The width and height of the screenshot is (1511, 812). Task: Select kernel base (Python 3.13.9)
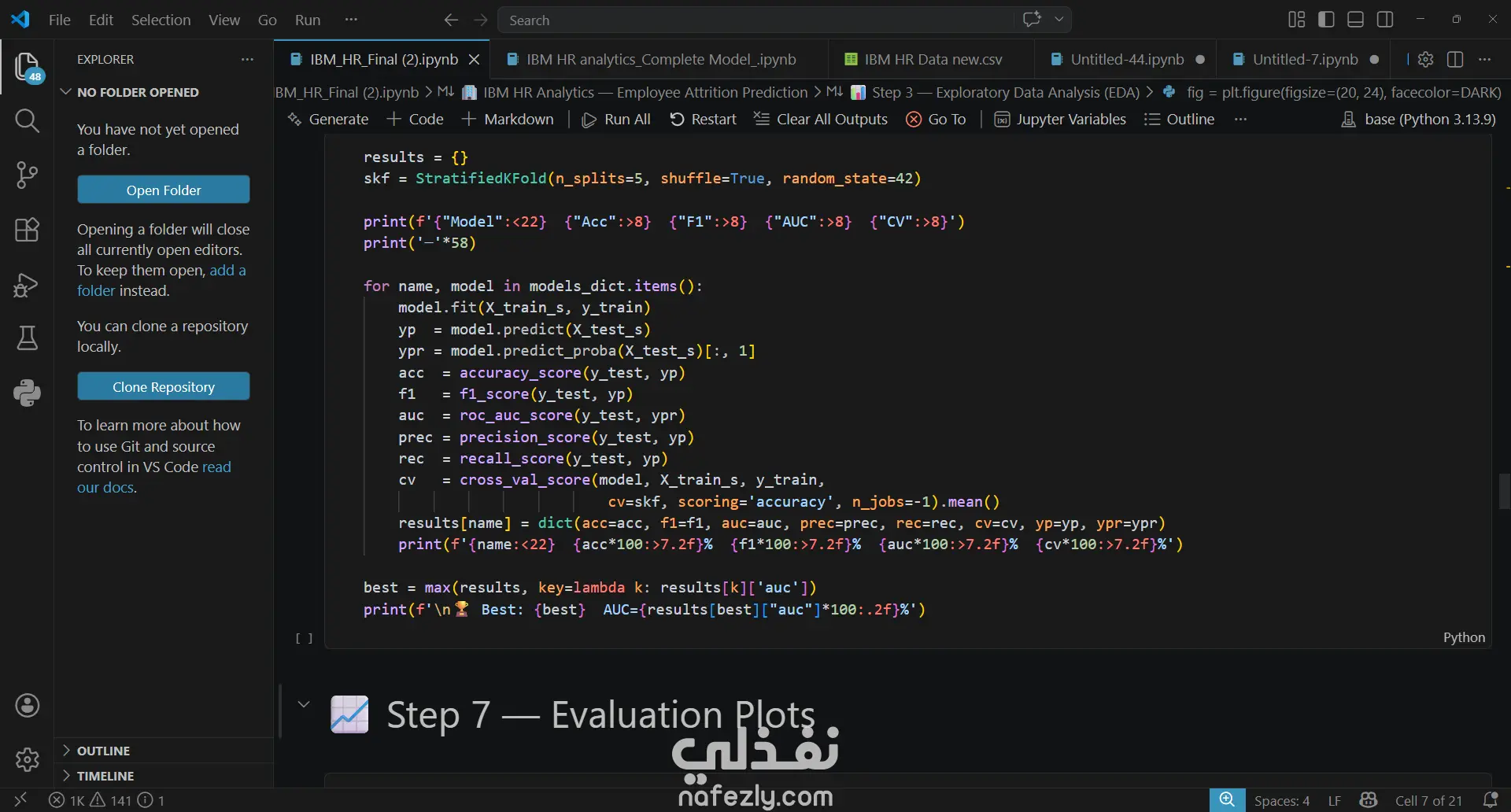point(1418,119)
